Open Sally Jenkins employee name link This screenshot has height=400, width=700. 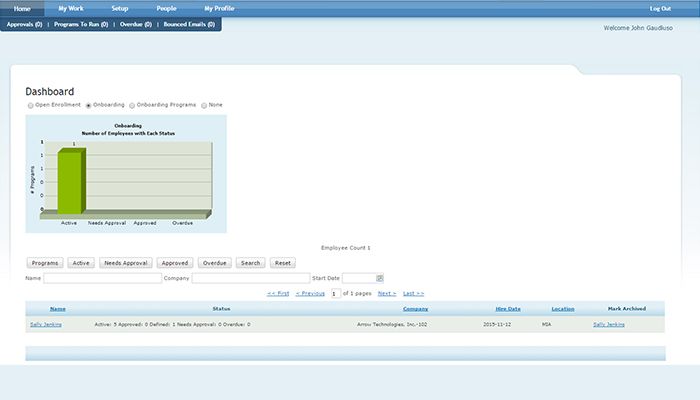(x=46, y=325)
